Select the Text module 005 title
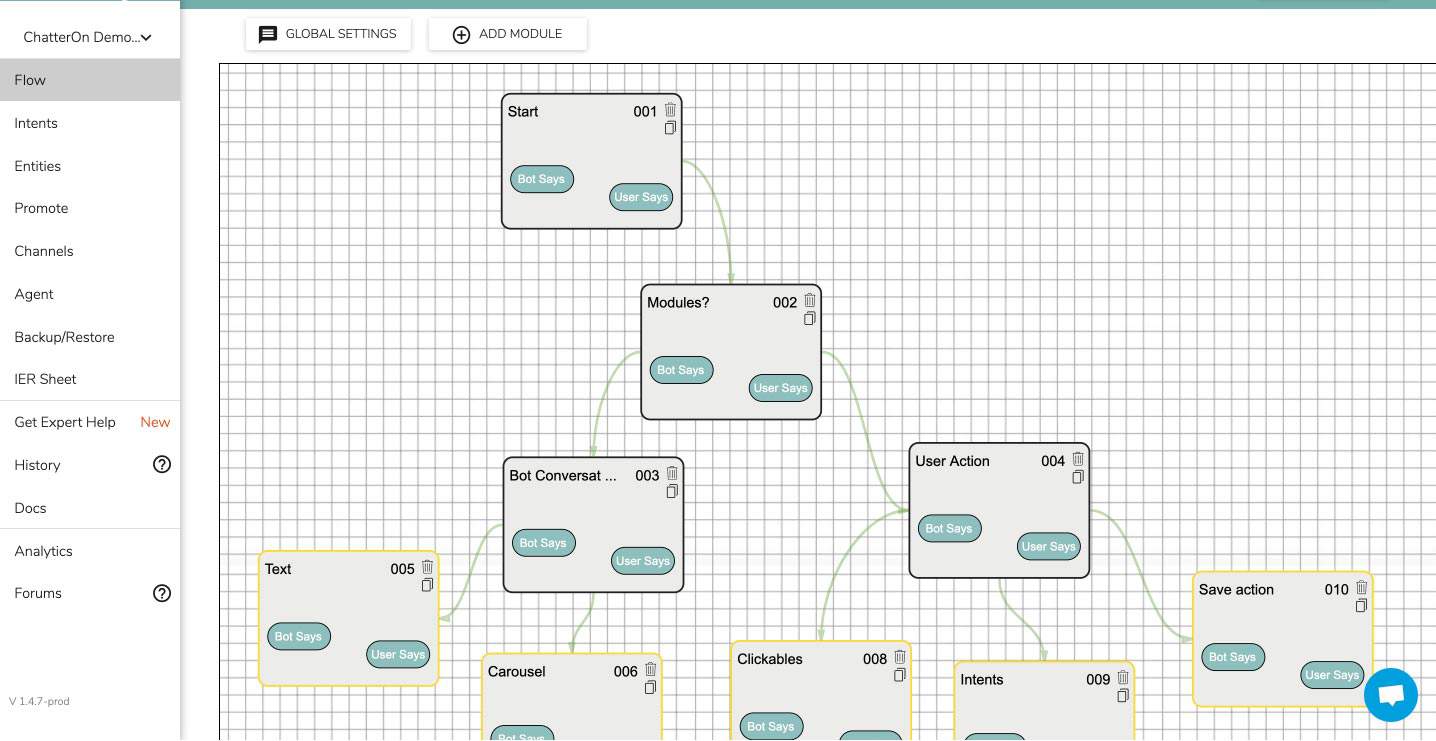Viewport: 1436px width, 741px height. click(278, 569)
